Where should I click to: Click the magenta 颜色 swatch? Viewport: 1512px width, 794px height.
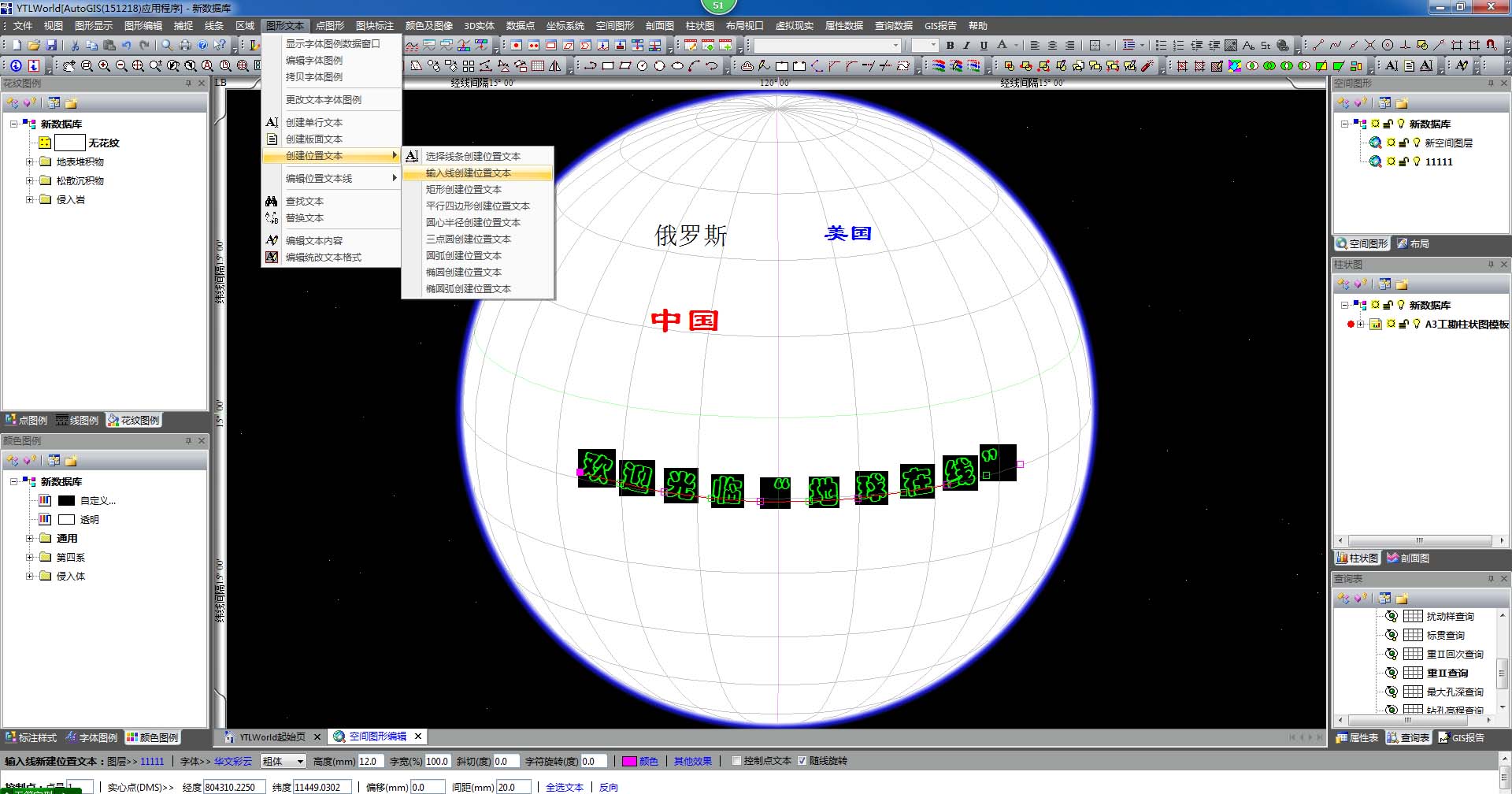(629, 761)
